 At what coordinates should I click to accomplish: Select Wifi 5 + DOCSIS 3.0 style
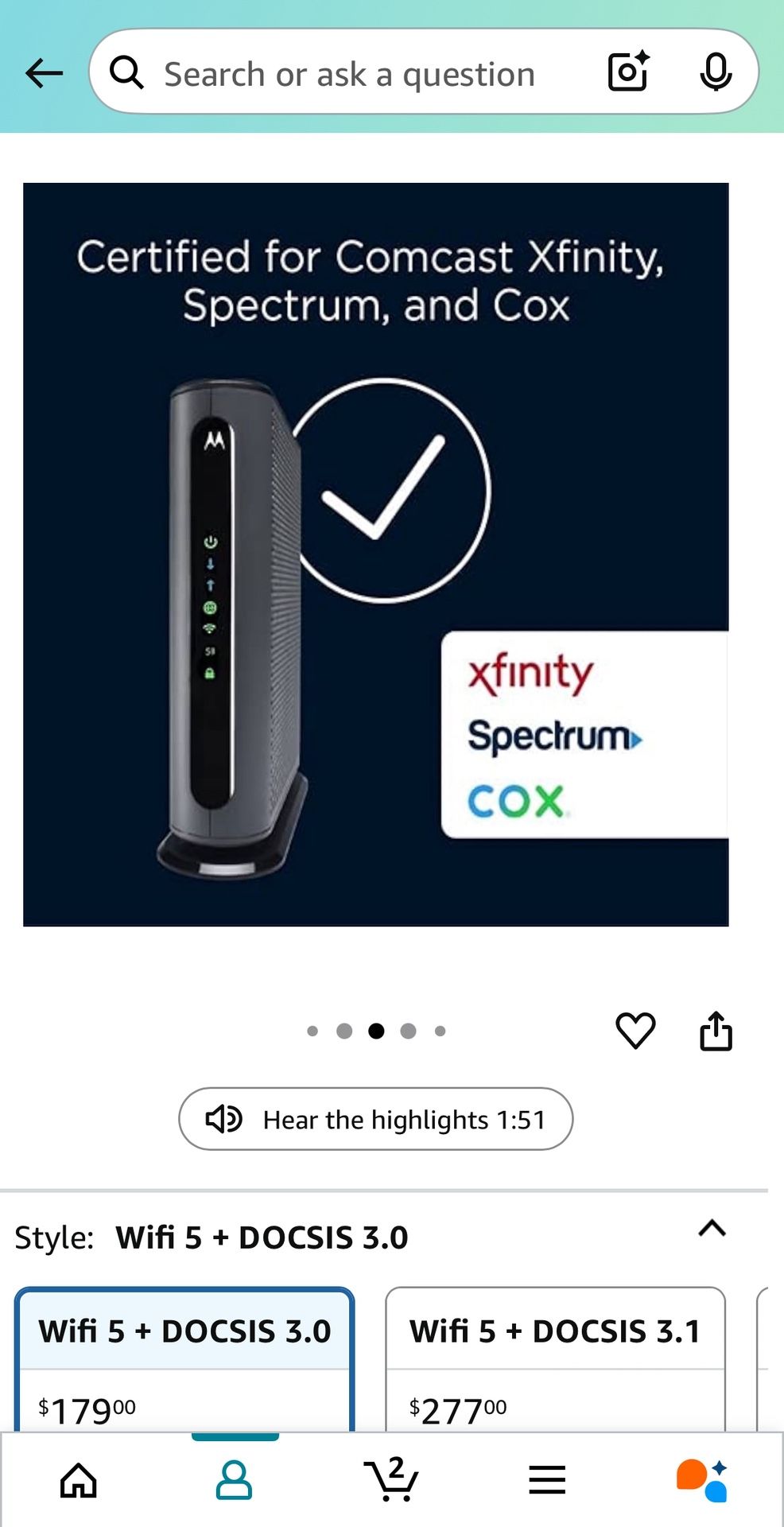pos(184,1359)
